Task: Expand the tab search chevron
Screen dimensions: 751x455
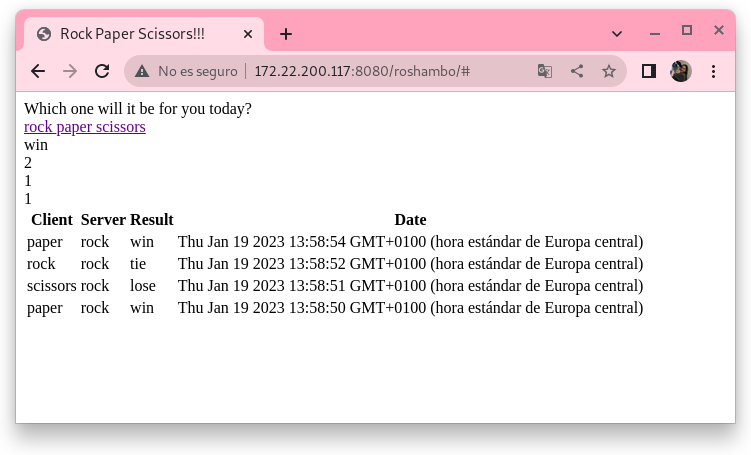Action: click(x=617, y=33)
